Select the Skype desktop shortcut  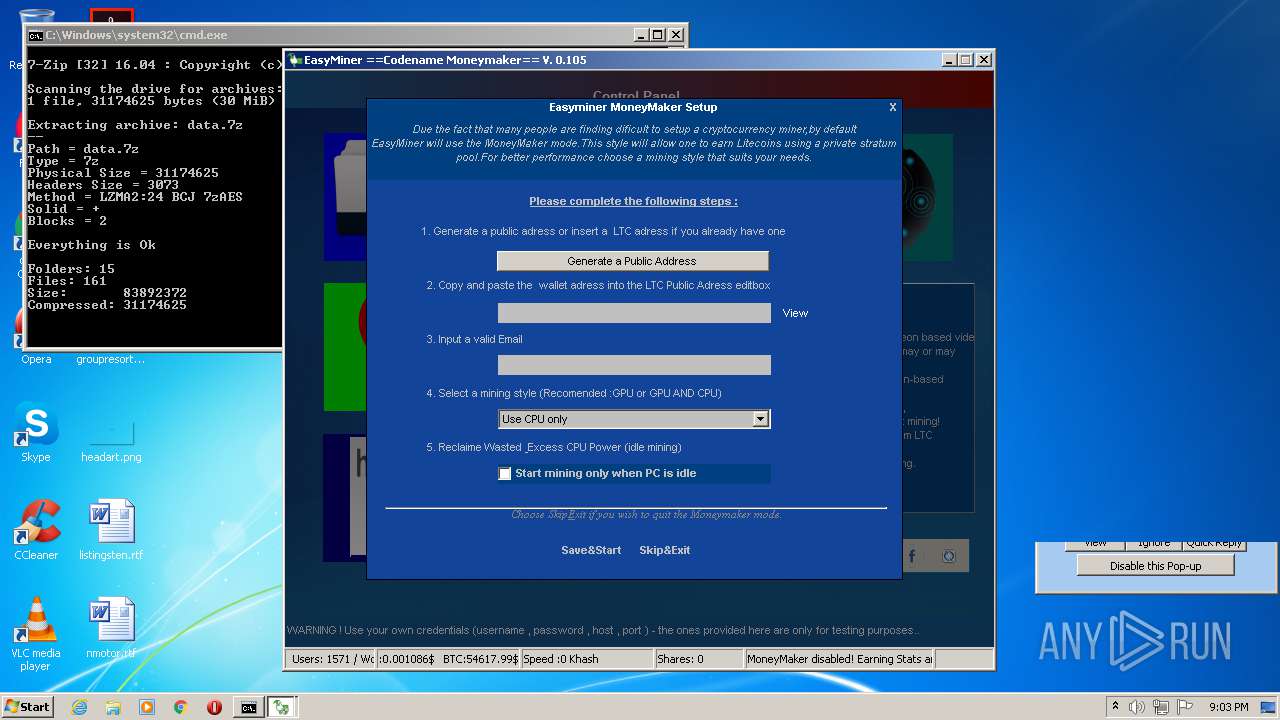(36, 433)
